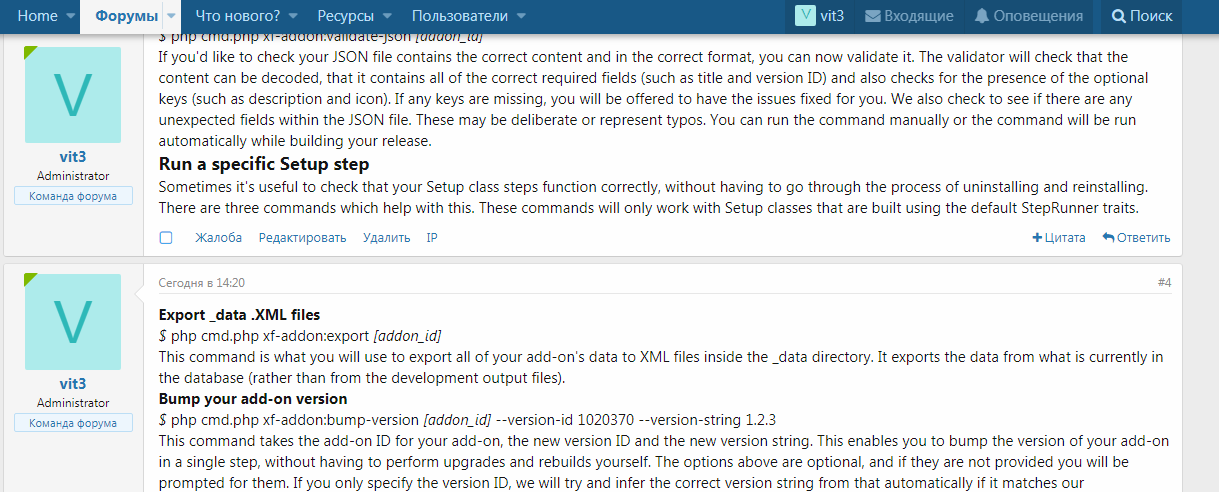1219x492 pixels.
Task: Open vit3's avatar on post #4
Action: coord(73,322)
